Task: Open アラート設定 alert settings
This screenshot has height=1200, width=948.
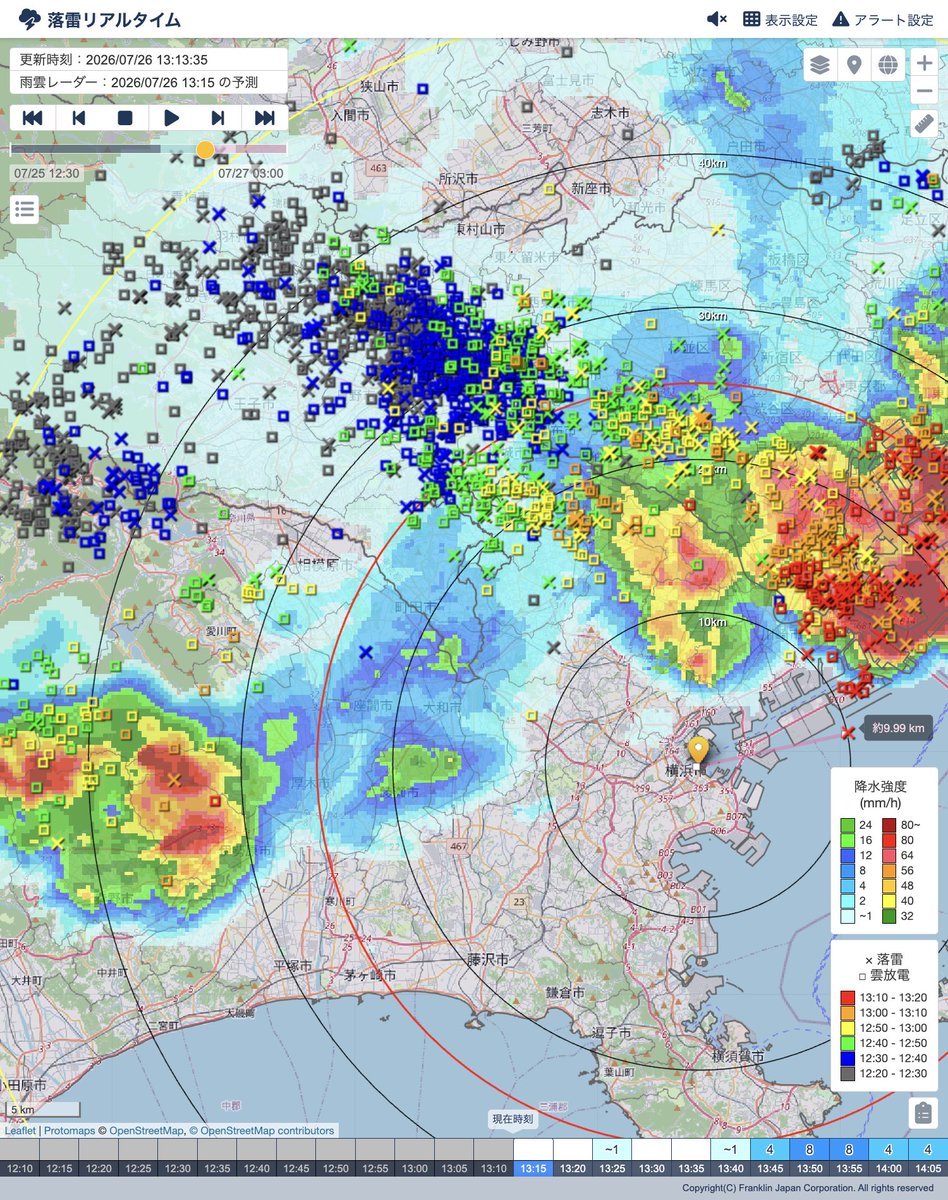Action: [x=883, y=19]
